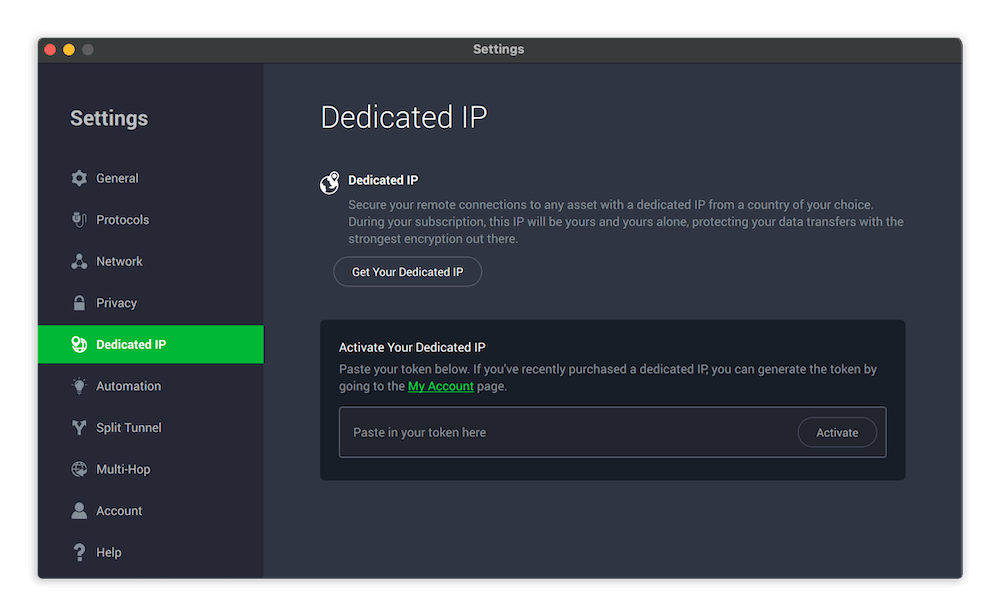Screen dimensions: 1000x616
Task: Click the 'Secure your remote connections' description
Action: pos(626,222)
